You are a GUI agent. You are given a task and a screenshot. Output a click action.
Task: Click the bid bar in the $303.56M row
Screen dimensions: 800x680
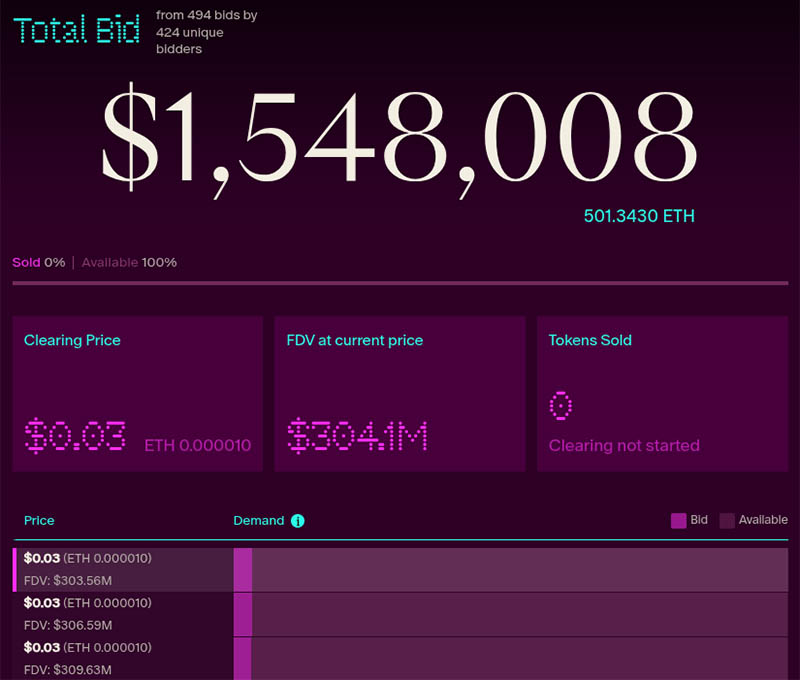pos(242,569)
